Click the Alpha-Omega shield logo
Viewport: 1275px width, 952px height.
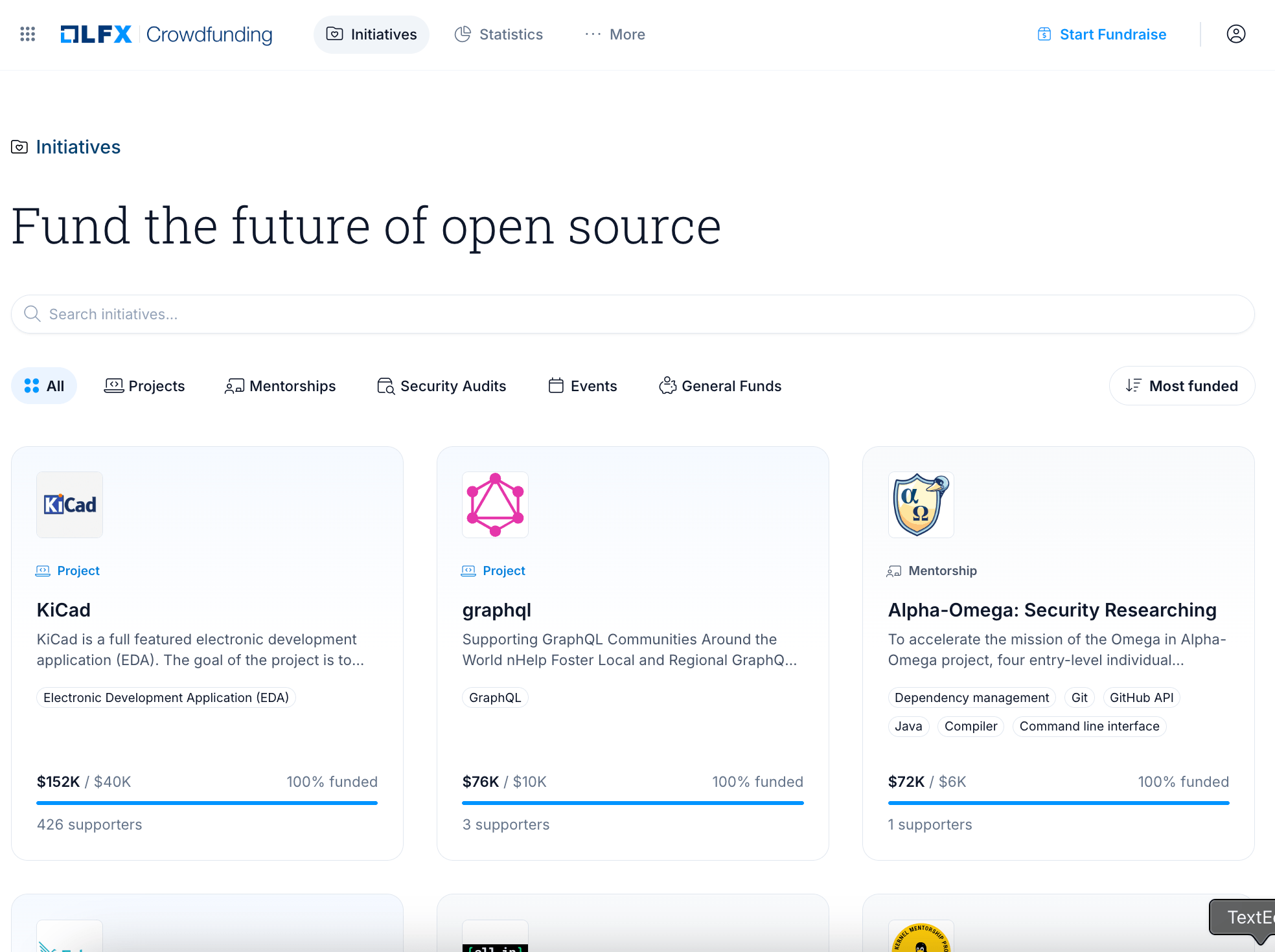921,504
